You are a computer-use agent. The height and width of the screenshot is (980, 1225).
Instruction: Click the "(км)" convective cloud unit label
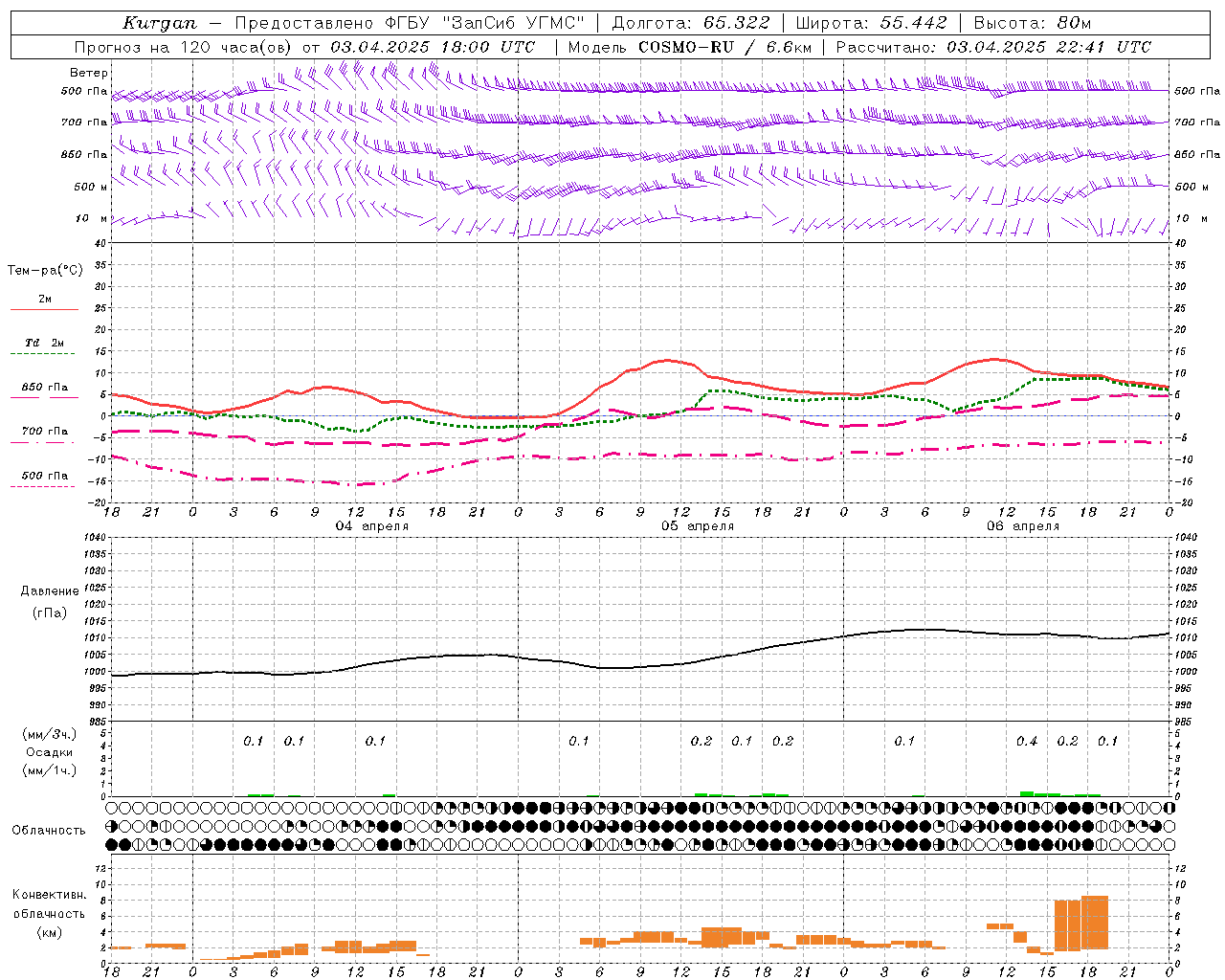[49, 932]
